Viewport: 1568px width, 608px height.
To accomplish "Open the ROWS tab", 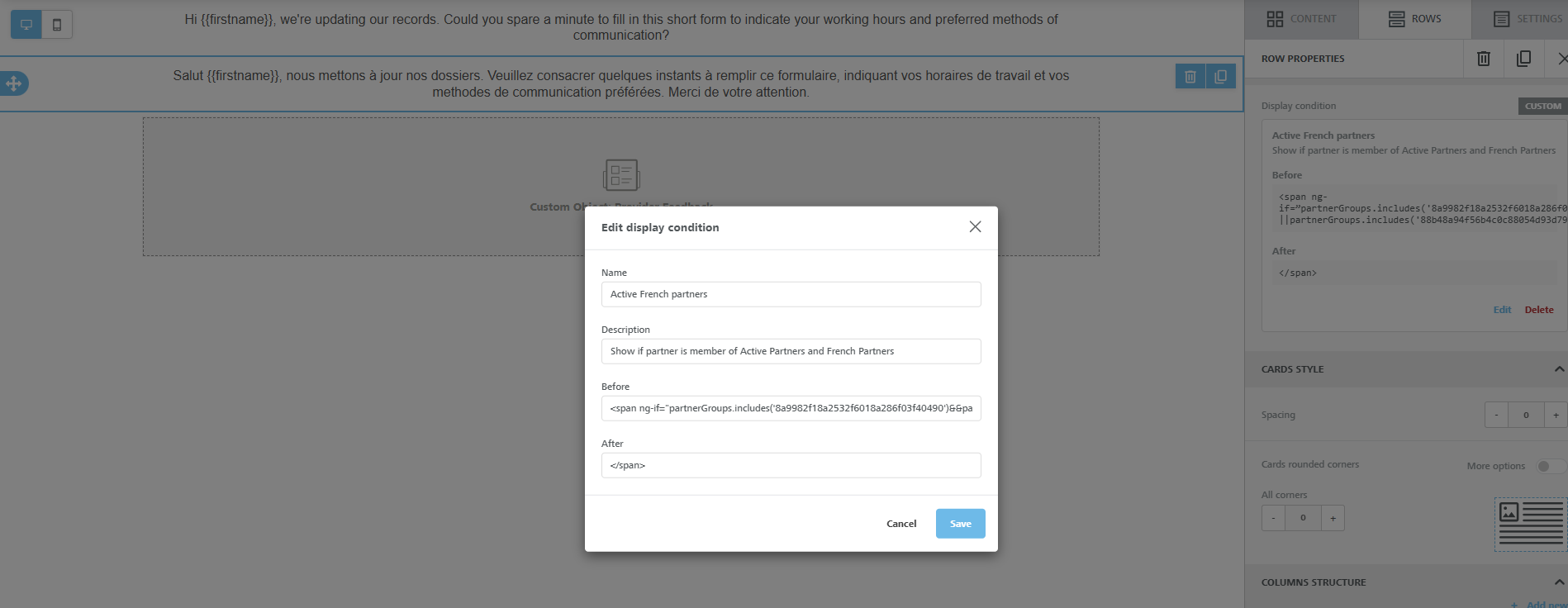I will [x=1414, y=18].
